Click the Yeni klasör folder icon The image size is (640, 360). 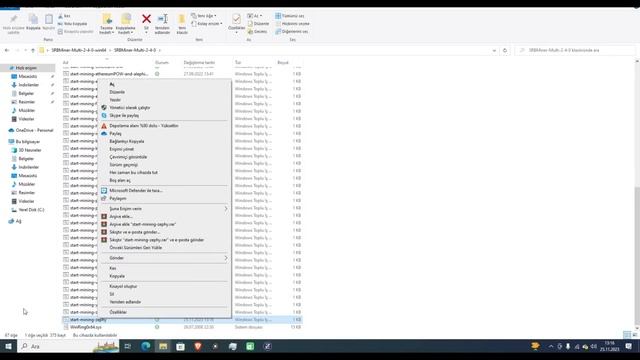(182, 19)
